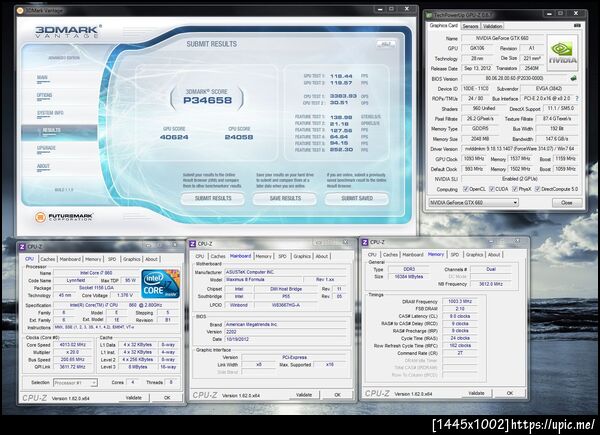Click the Core Voltage value 1.376 V

point(122,295)
